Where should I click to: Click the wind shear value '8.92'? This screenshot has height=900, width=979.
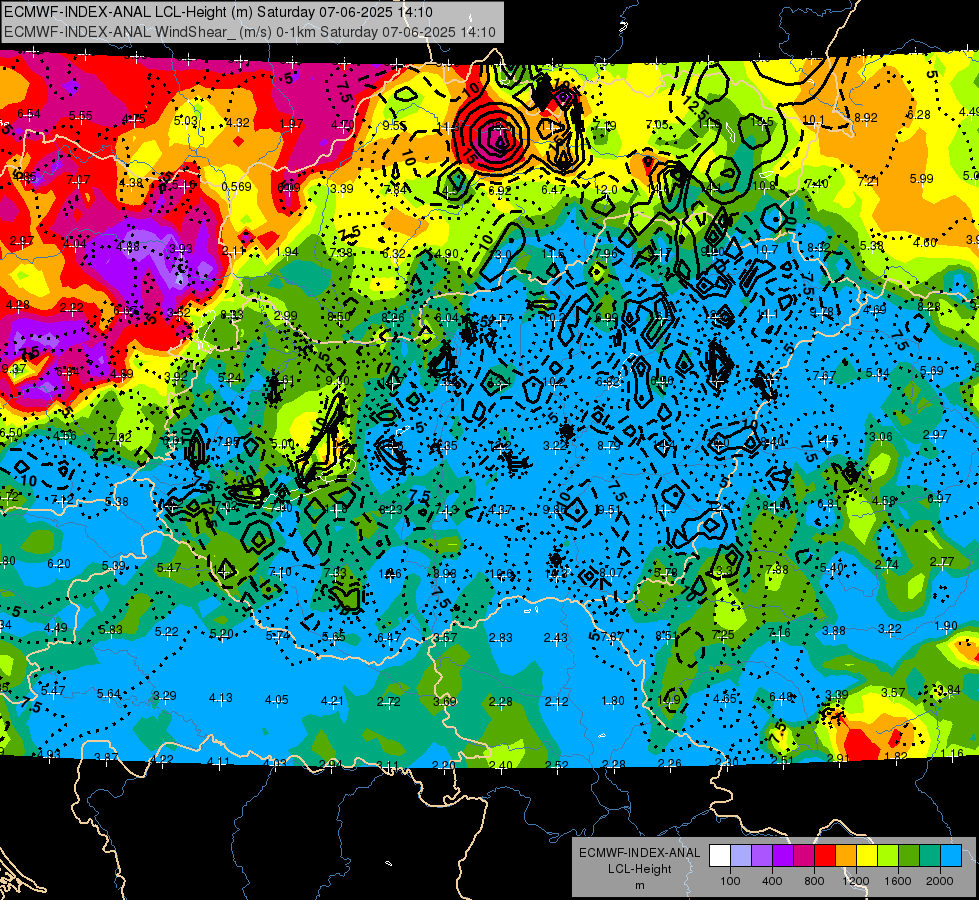(x=866, y=117)
